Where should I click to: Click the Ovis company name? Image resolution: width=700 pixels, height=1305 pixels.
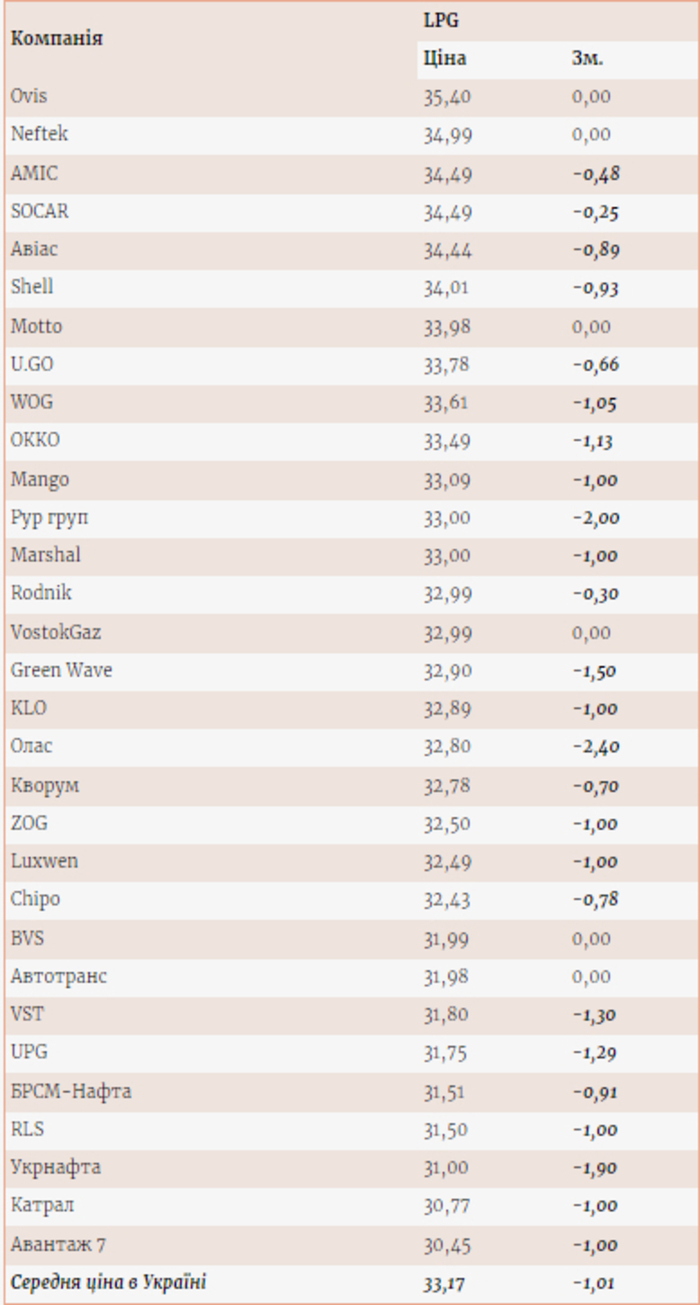pyautogui.click(x=29, y=96)
